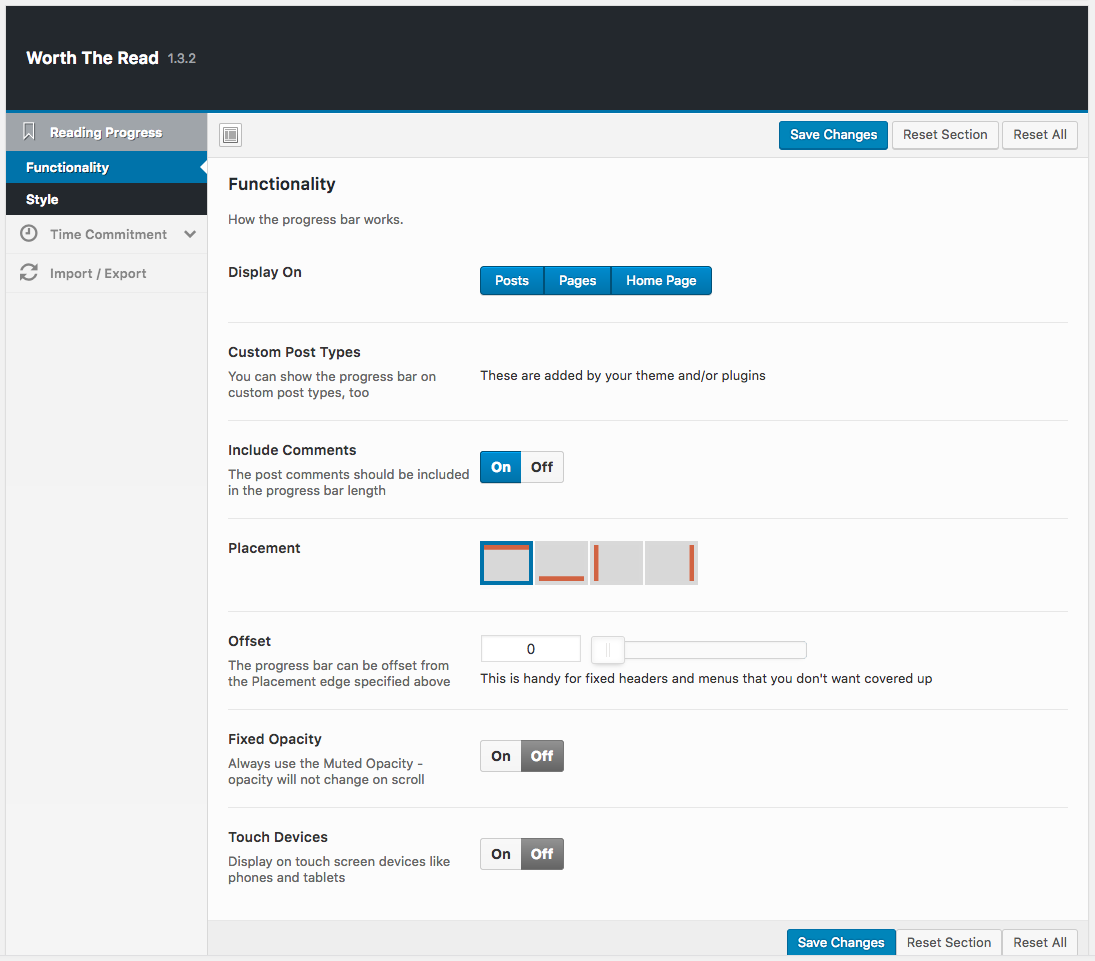Image resolution: width=1095 pixels, height=961 pixels.
Task: Set Touch Devices to Off
Action: click(542, 854)
